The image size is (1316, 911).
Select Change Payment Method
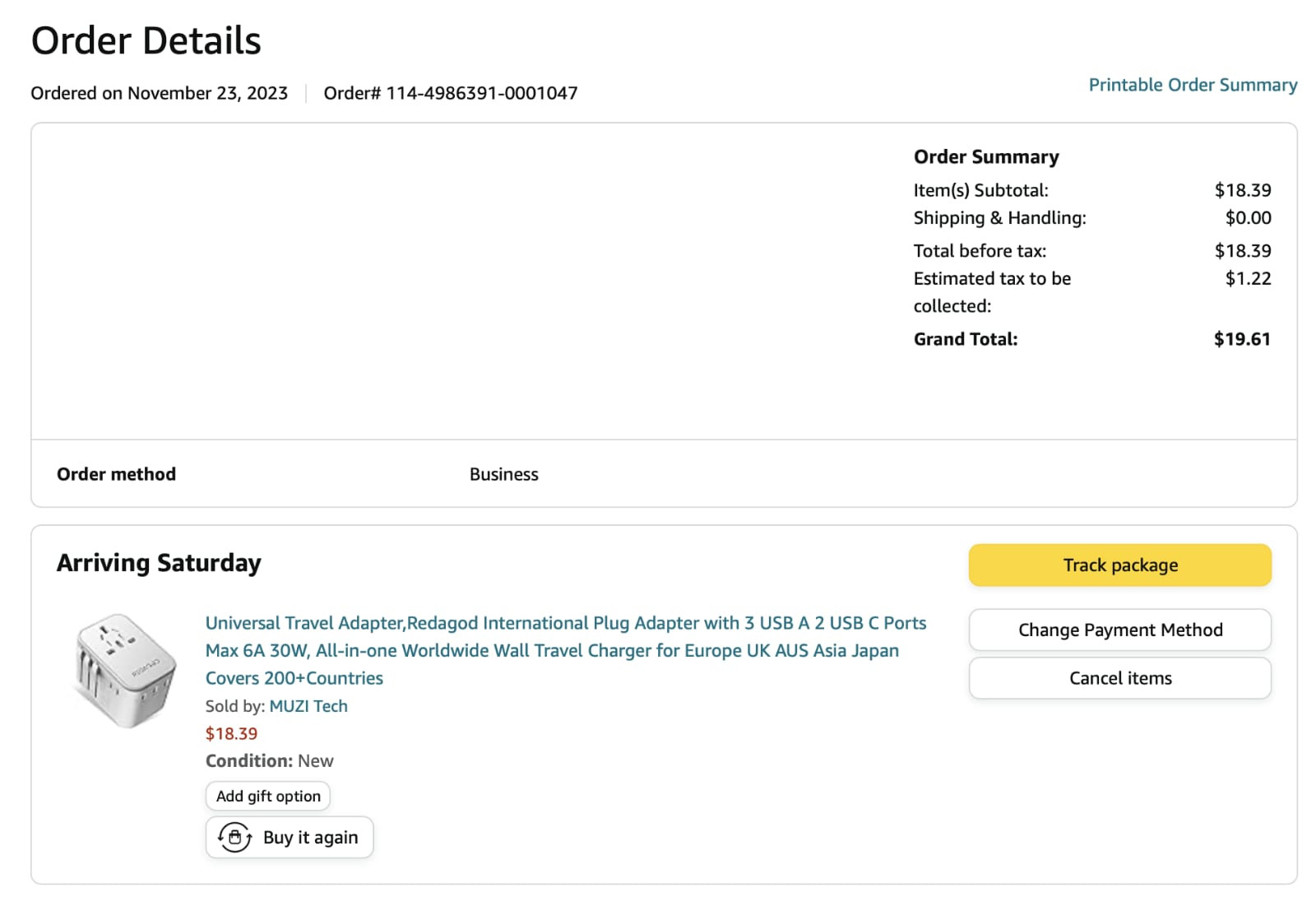click(1119, 630)
